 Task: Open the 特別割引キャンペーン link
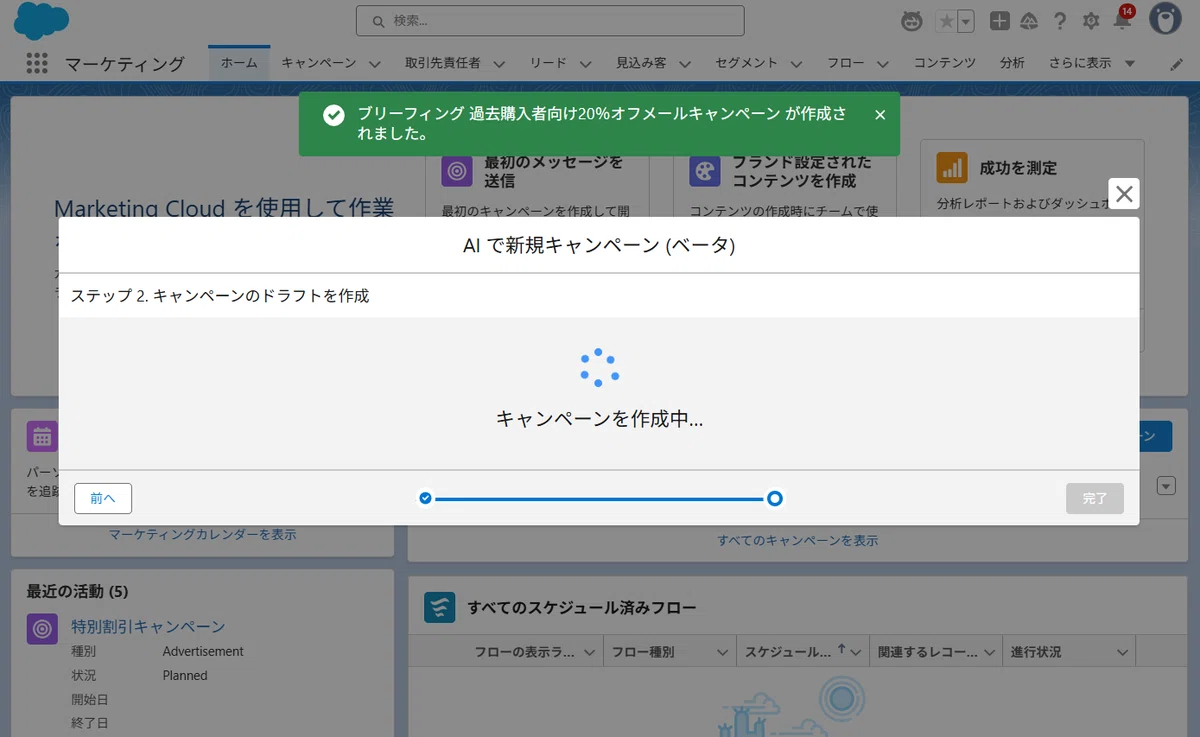[148, 626]
